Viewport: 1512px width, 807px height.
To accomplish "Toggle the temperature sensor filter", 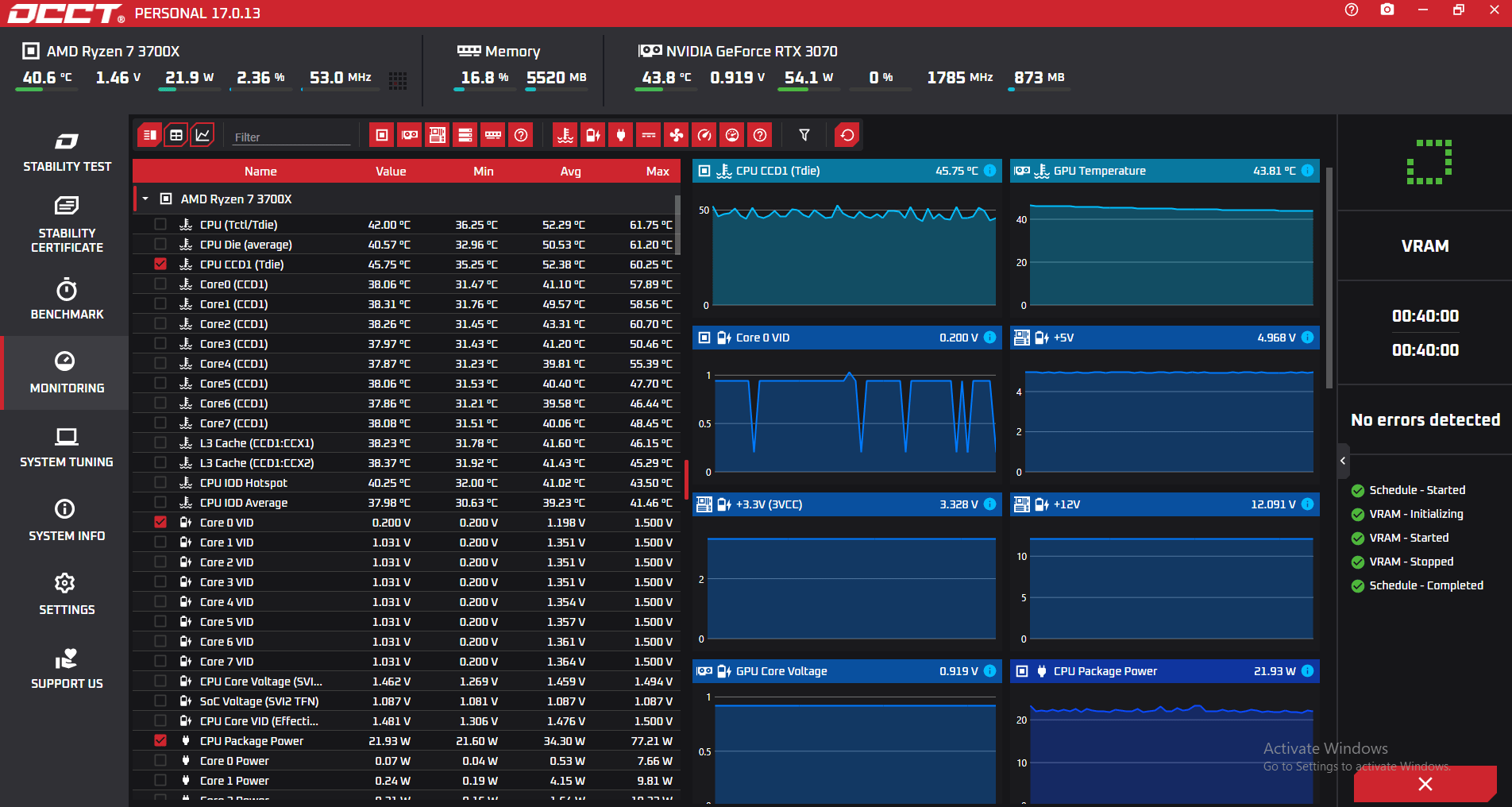I will [x=565, y=135].
